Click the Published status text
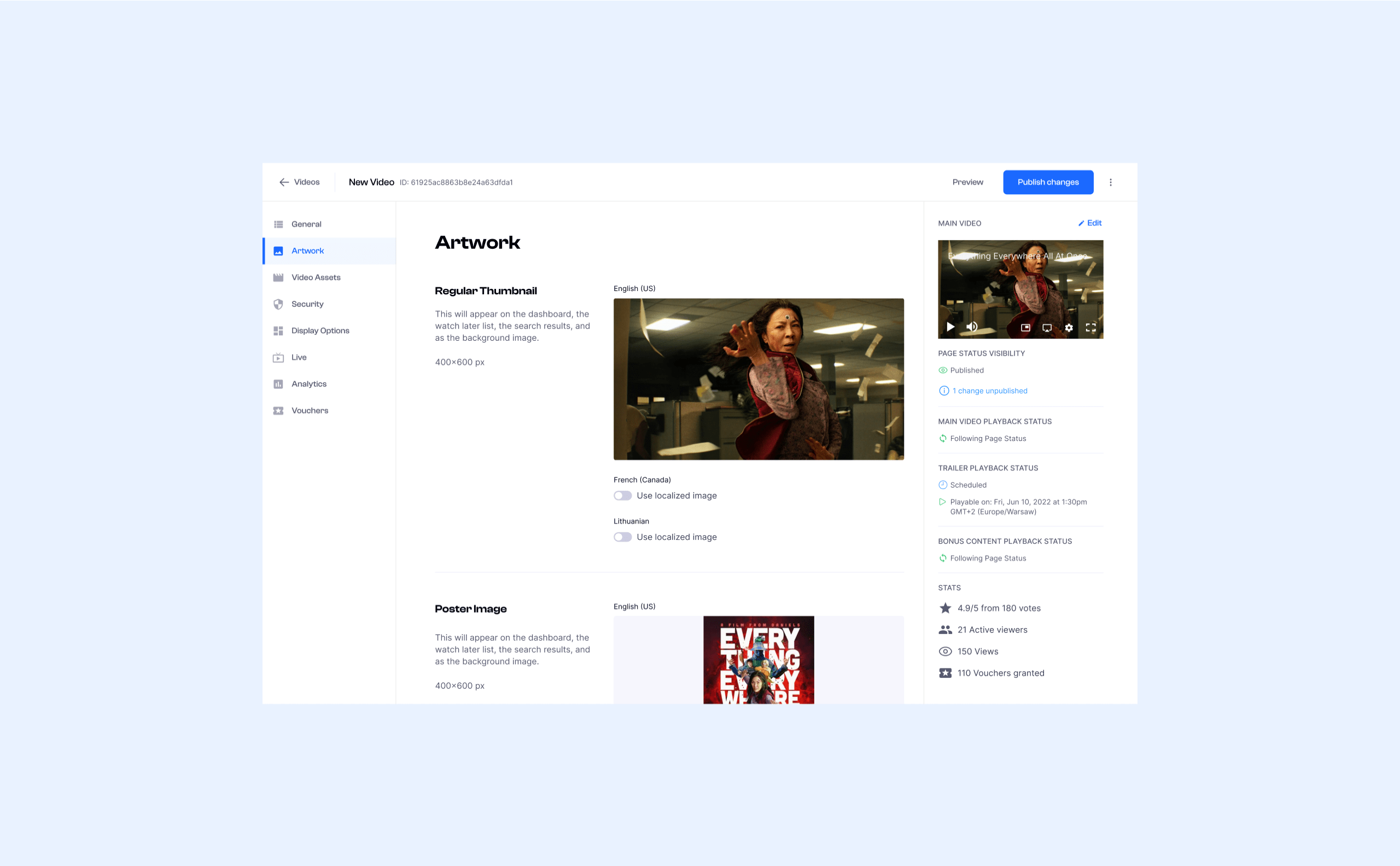This screenshot has width=1400, height=866. point(966,370)
